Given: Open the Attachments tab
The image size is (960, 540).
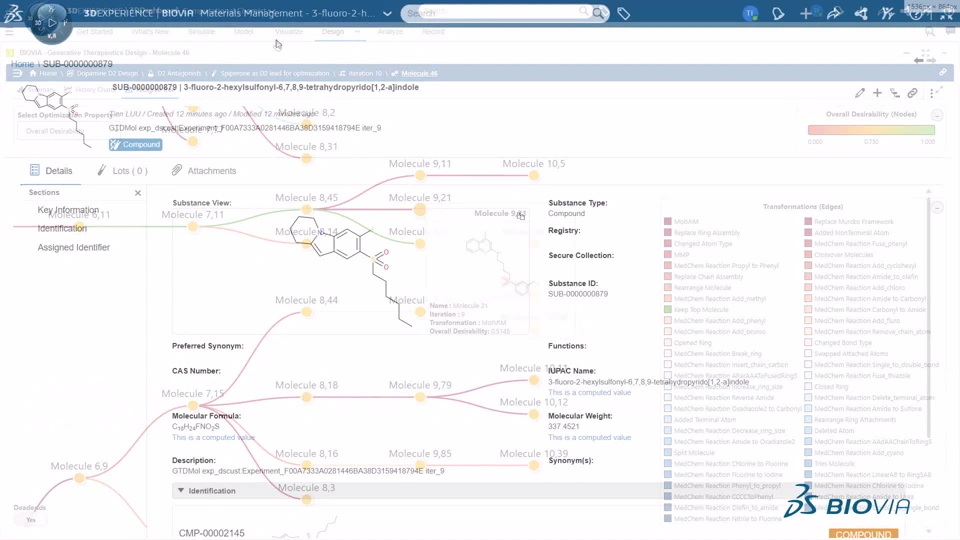Looking at the screenshot, I should pos(204,171).
